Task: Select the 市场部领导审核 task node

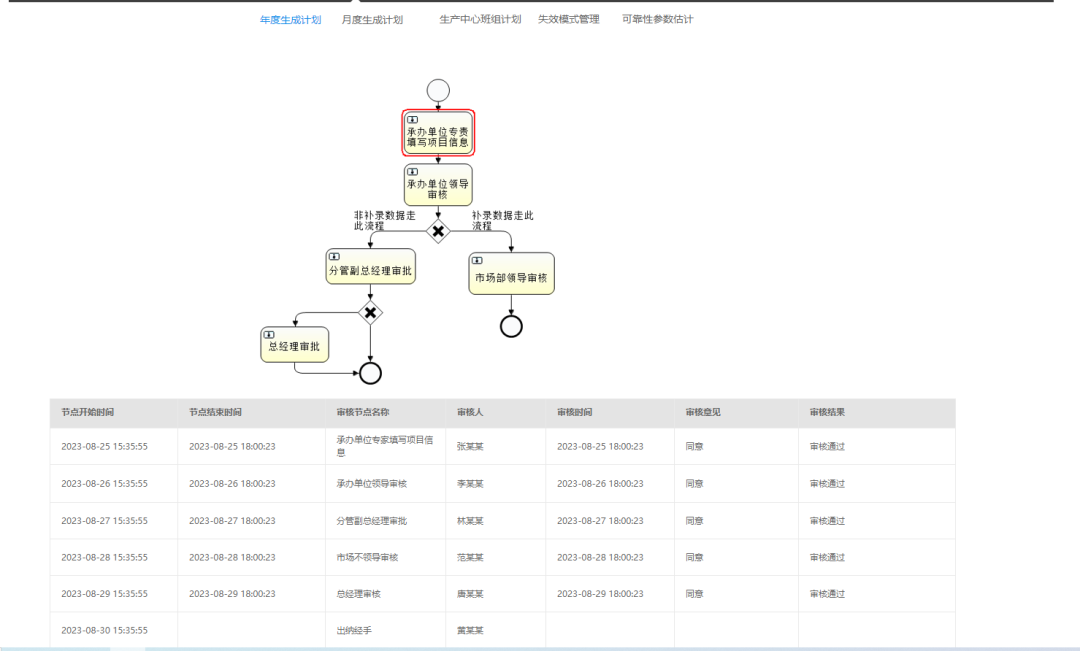Action: (511, 274)
